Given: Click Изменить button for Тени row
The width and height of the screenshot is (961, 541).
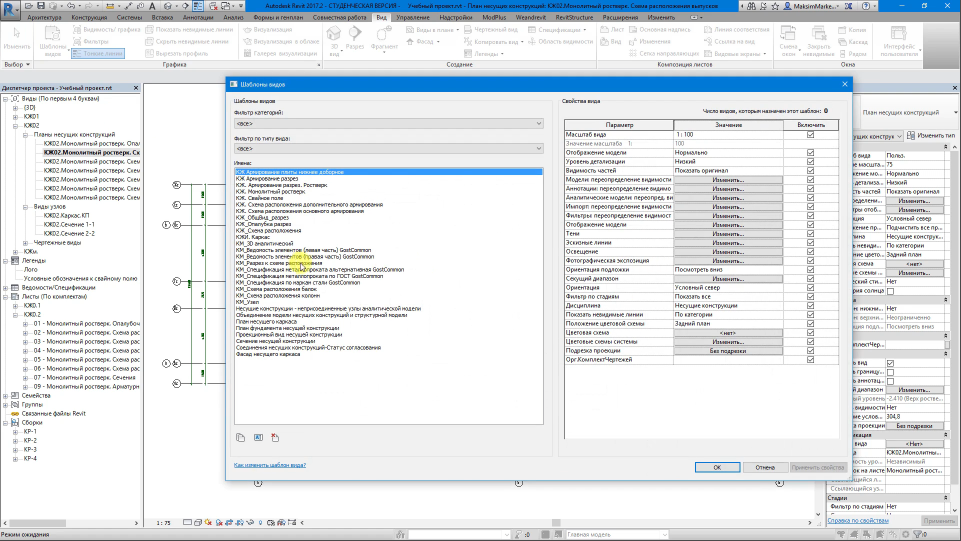Looking at the screenshot, I should coord(728,233).
